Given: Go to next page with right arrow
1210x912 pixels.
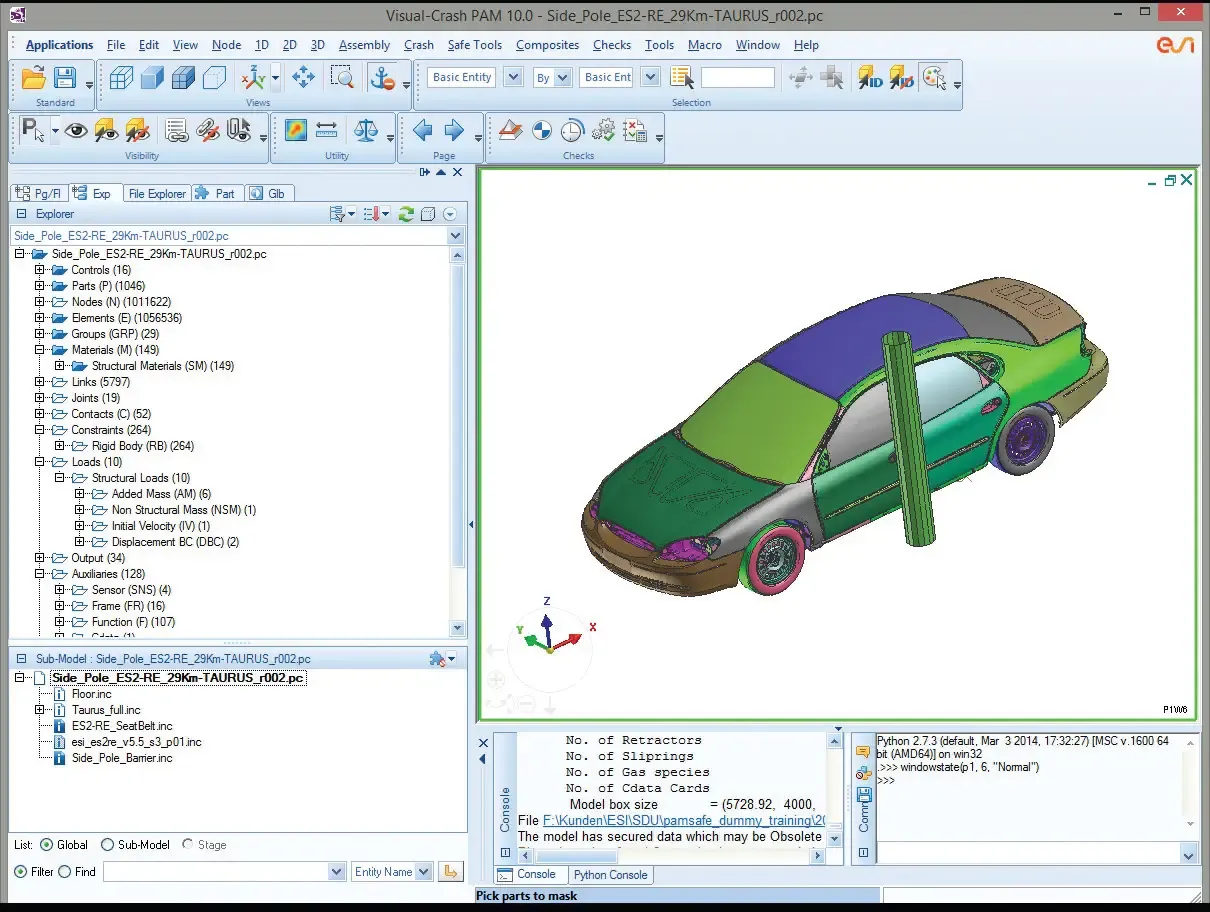Looking at the screenshot, I should [x=454, y=130].
